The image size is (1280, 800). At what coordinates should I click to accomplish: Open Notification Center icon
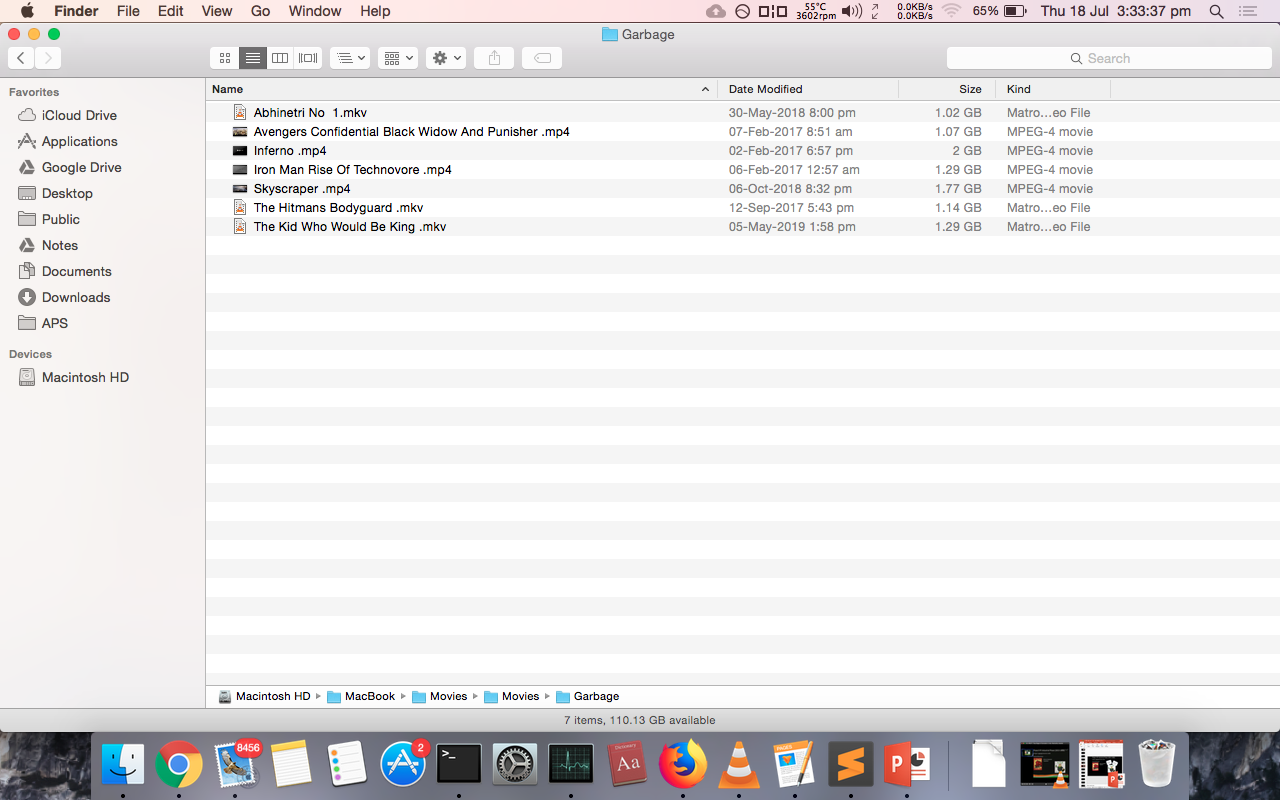[x=1247, y=11]
